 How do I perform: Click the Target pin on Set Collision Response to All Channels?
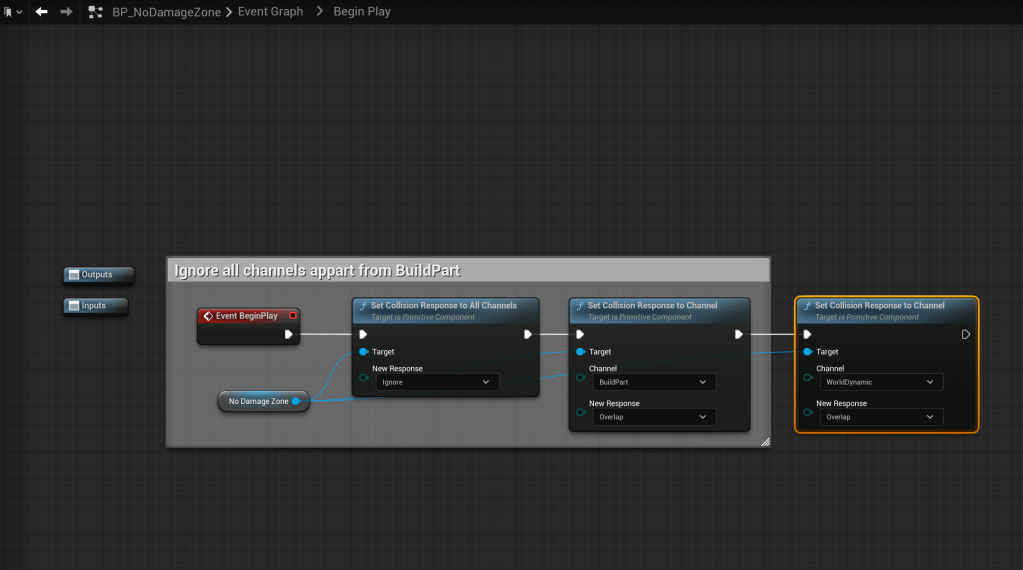pos(363,352)
